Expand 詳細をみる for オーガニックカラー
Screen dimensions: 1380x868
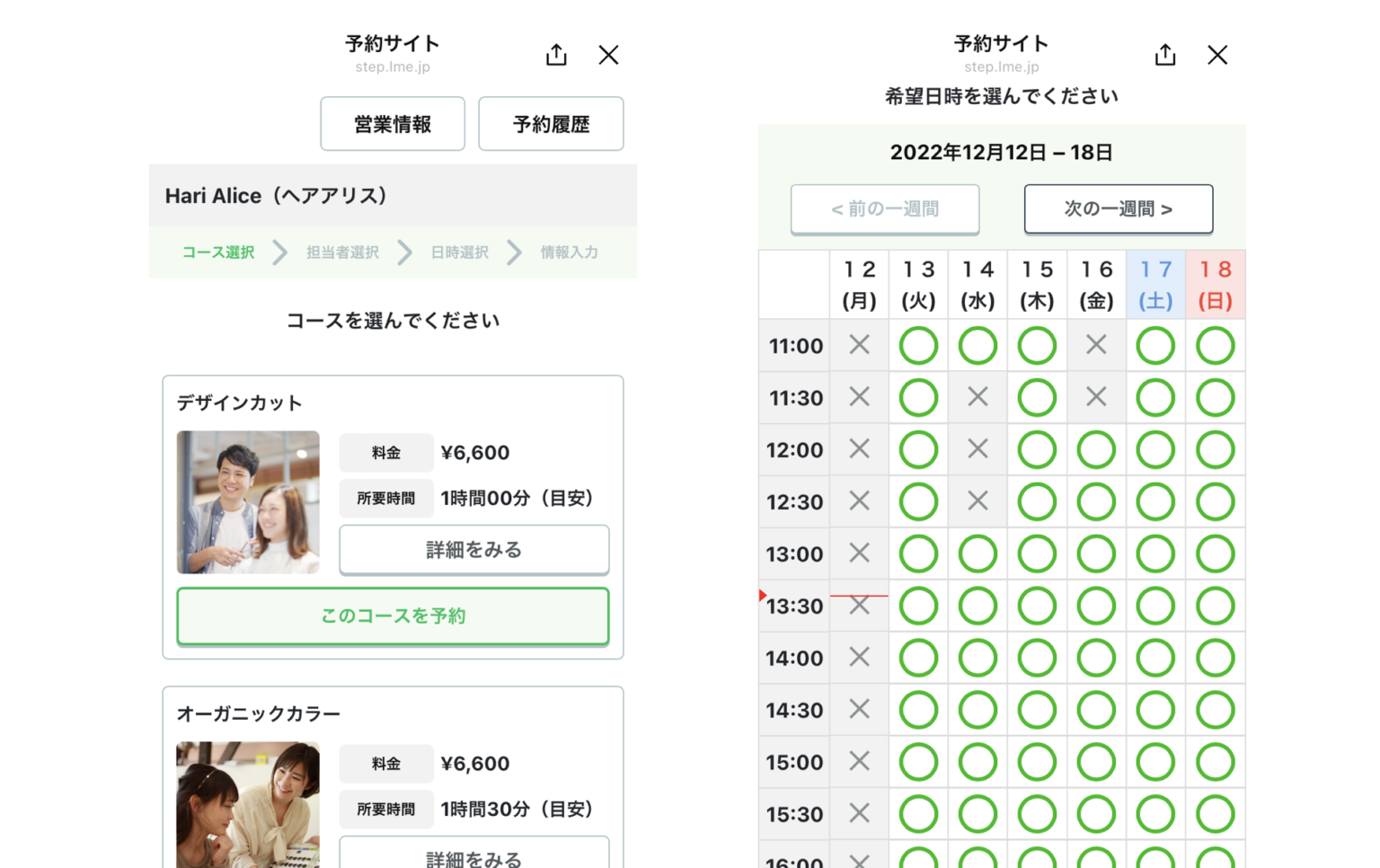(x=473, y=858)
